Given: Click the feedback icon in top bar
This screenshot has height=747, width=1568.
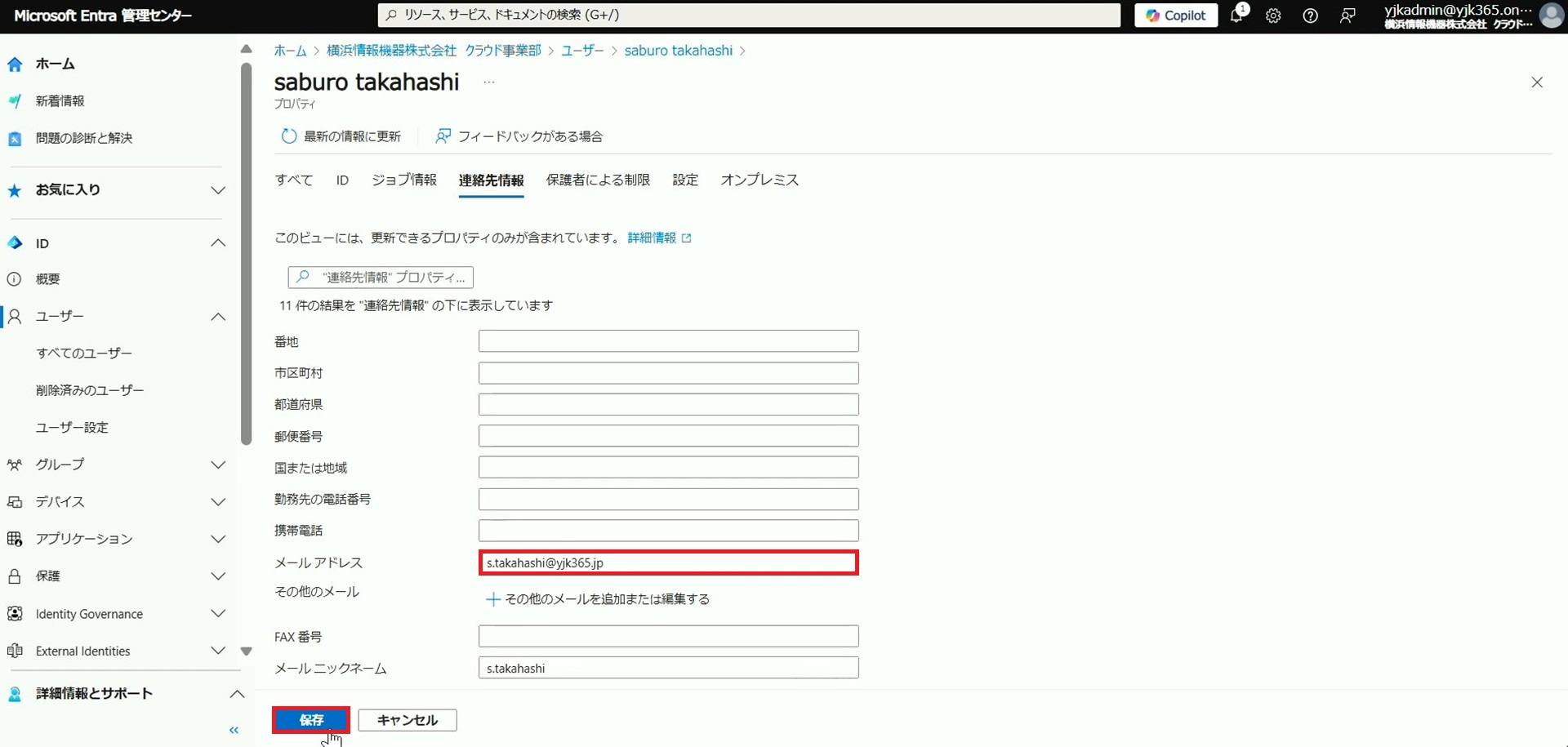Looking at the screenshot, I should tap(1347, 16).
